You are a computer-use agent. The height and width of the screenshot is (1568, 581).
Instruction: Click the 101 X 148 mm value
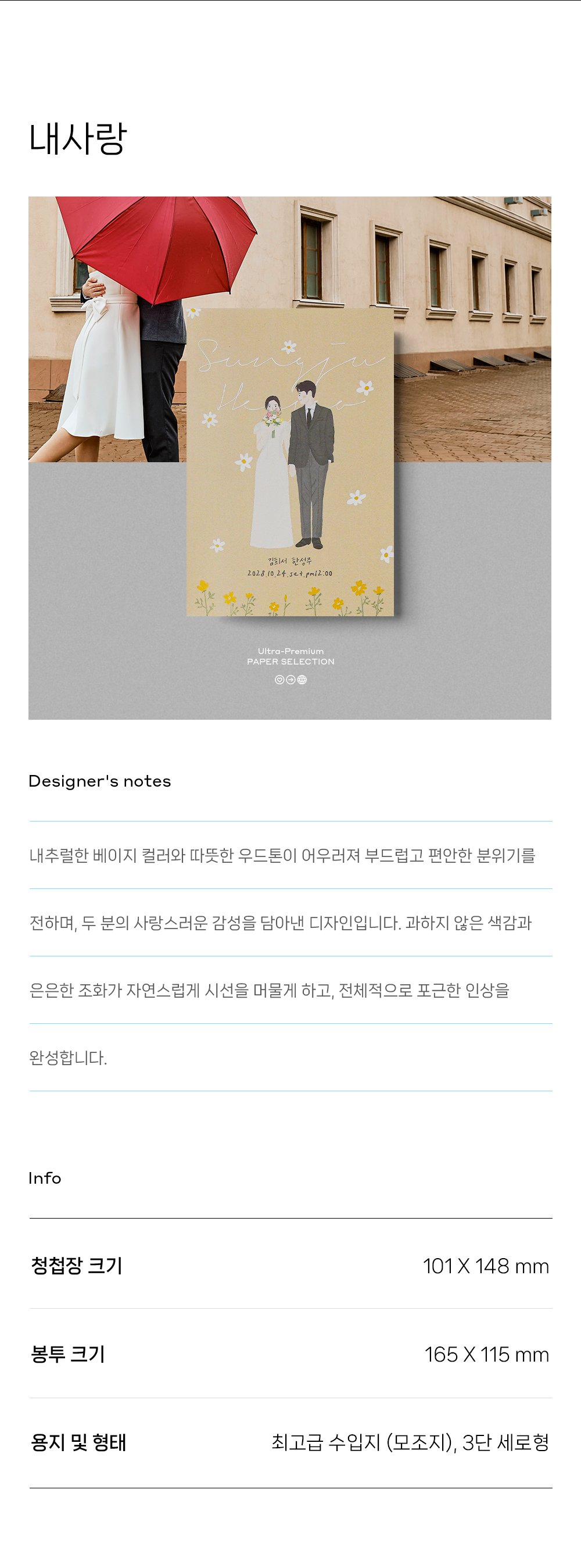pyautogui.click(x=486, y=1266)
